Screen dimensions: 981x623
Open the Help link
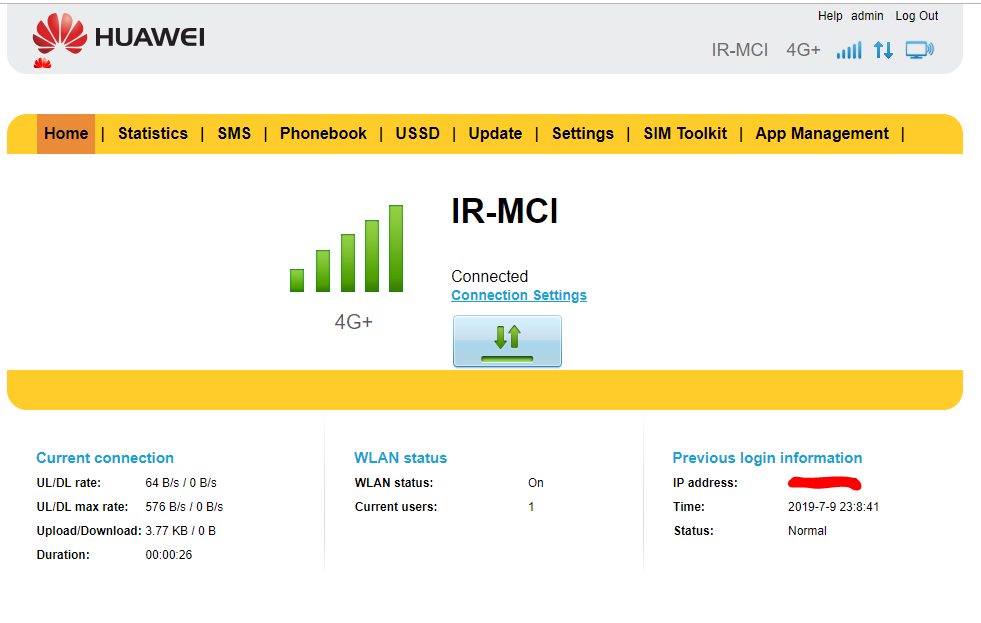(x=830, y=16)
